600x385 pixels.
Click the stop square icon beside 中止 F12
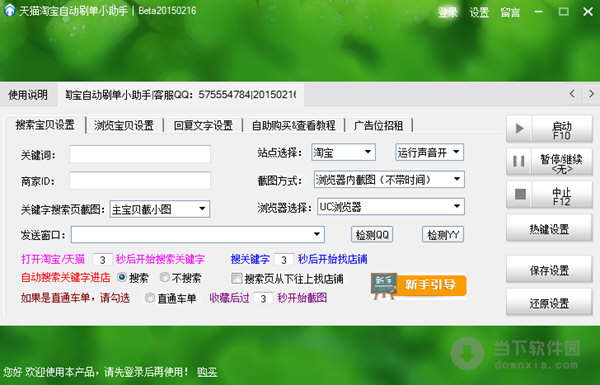520,194
